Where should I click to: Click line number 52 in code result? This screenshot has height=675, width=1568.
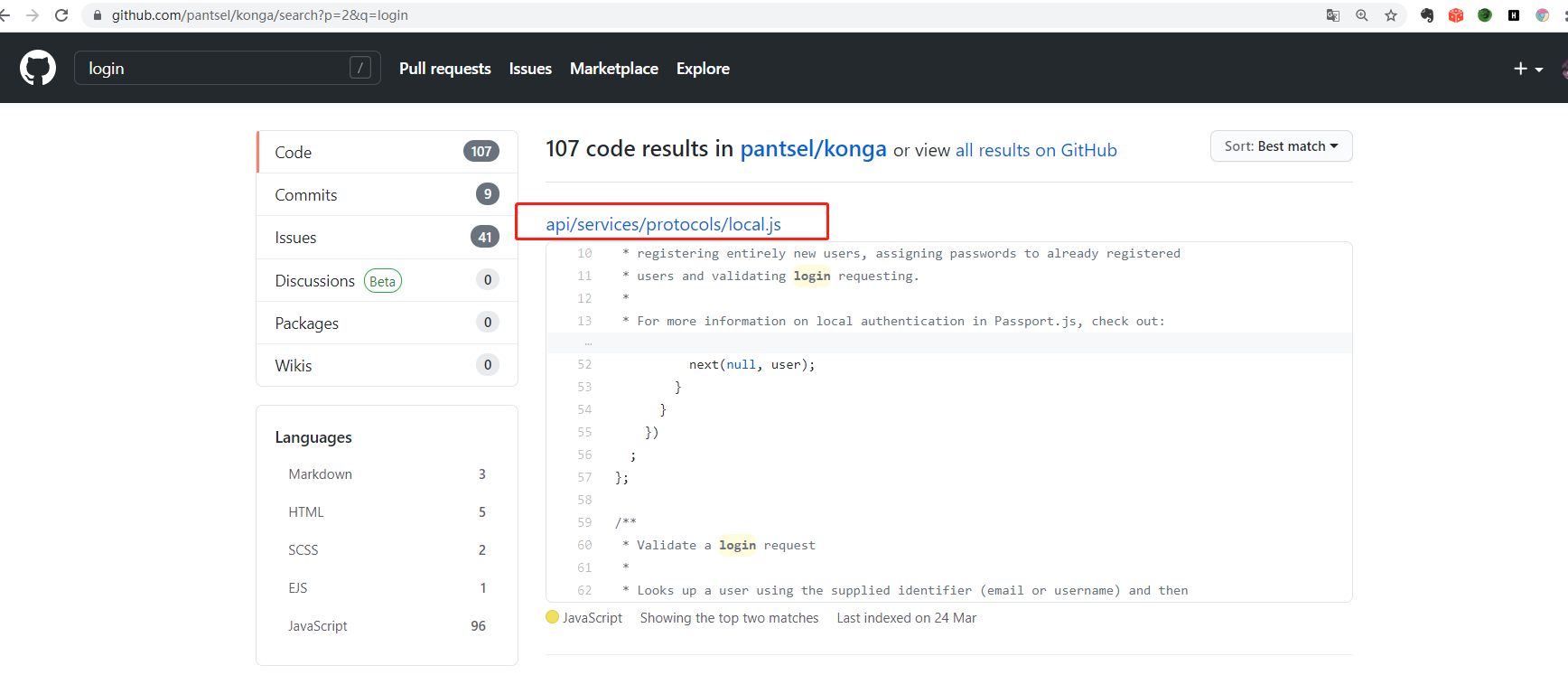(x=584, y=364)
